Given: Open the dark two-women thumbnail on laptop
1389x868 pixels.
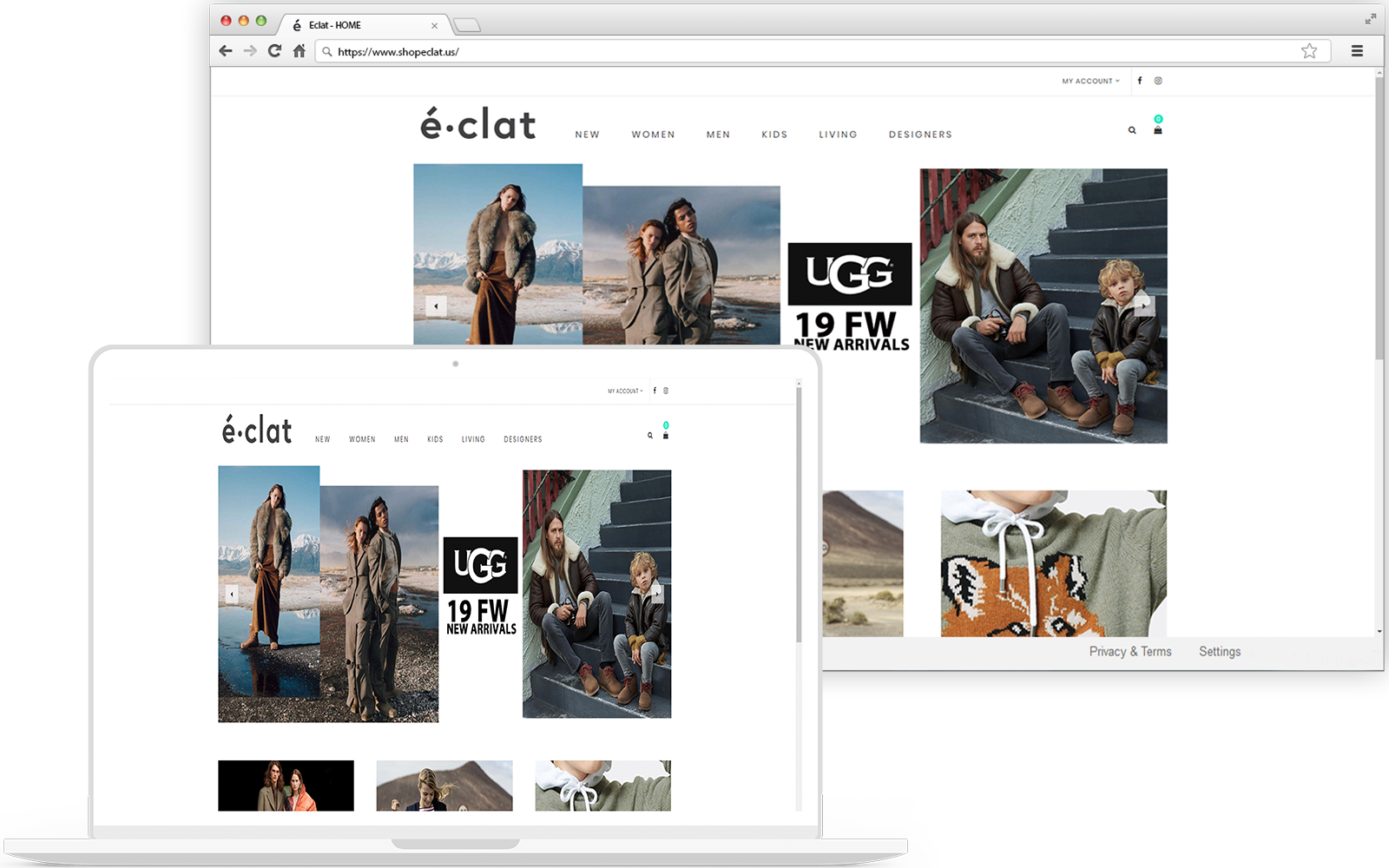Looking at the screenshot, I should (286, 786).
